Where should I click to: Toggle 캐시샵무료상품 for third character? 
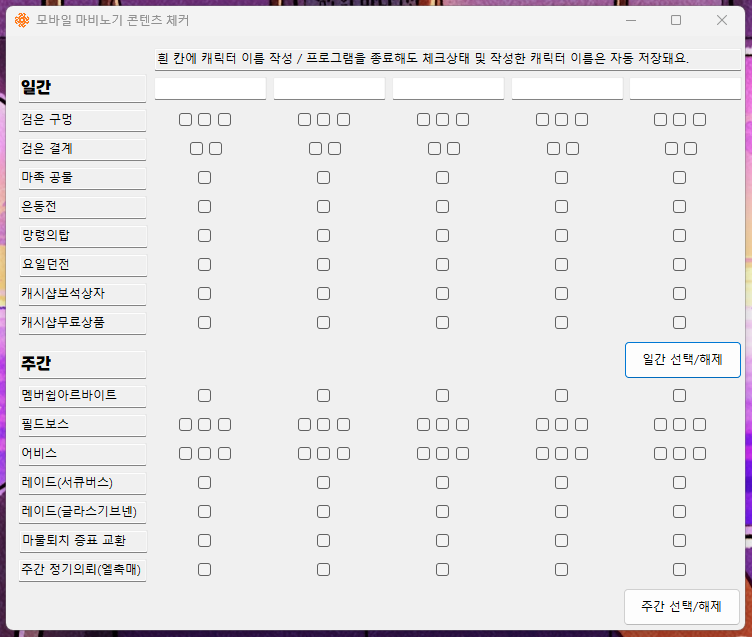443,322
